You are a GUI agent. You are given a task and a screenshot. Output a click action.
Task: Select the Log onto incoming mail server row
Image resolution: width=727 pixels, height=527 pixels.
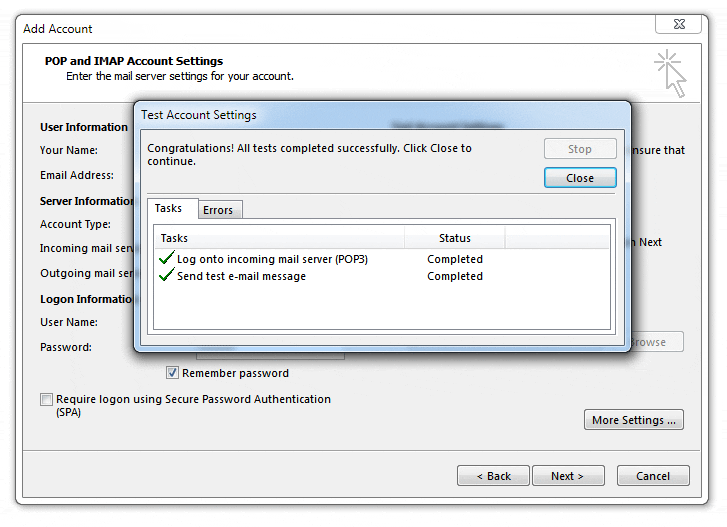click(272, 259)
